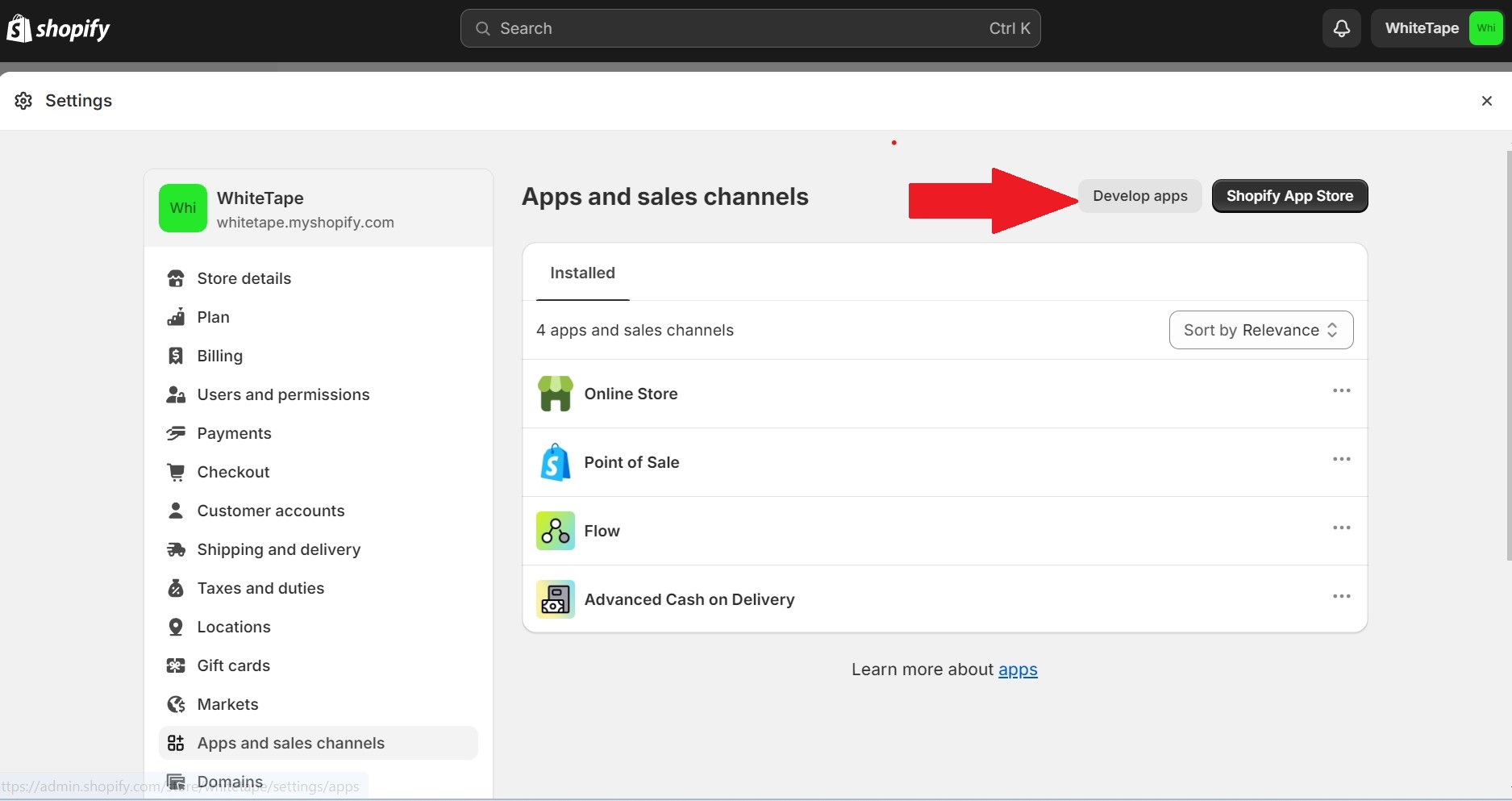Open more actions for Flow
The height and width of the screenshot is (801, 1512).
(1342, 528)
